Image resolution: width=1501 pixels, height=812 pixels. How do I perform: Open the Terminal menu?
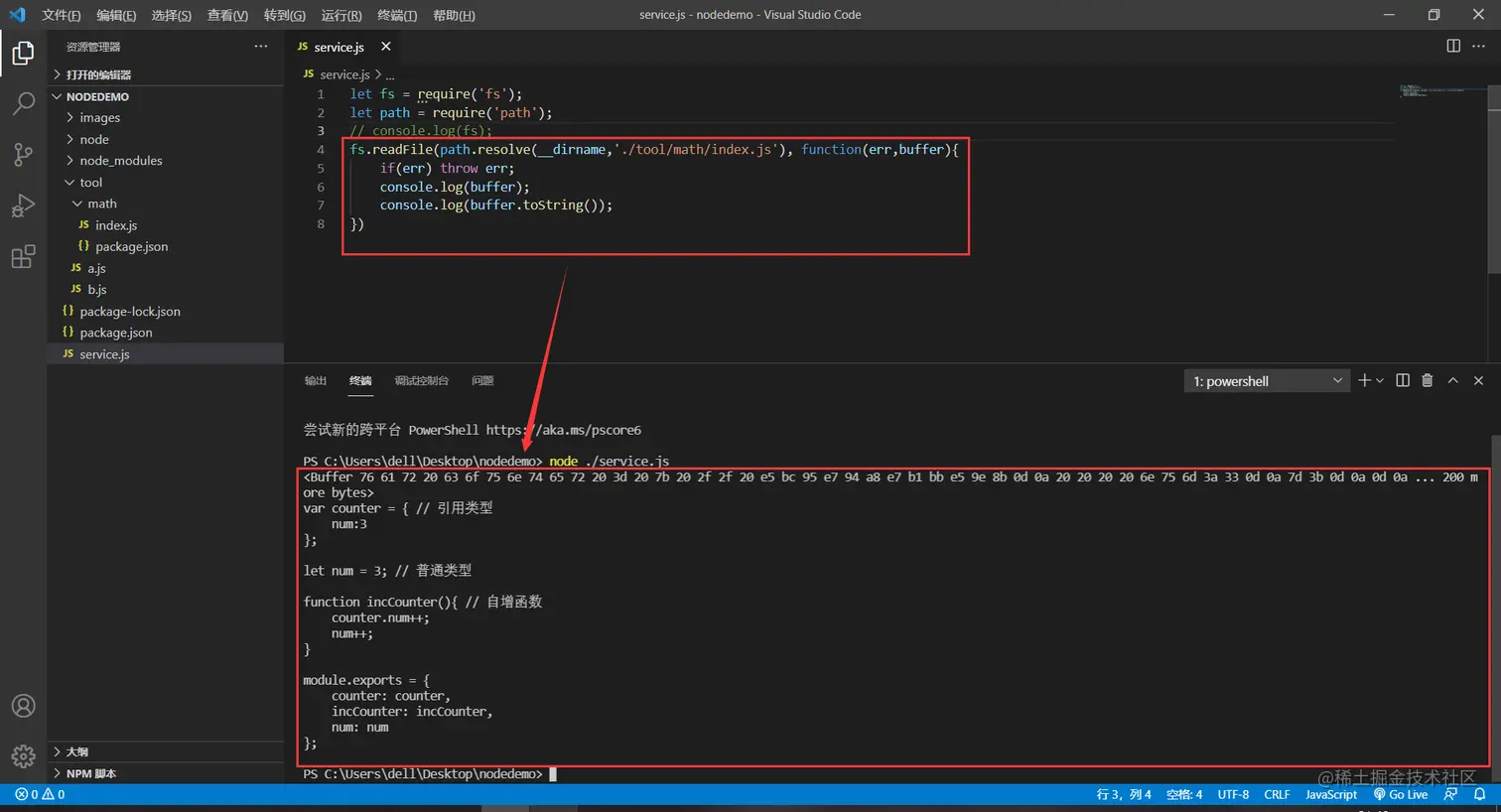[397, 15]
